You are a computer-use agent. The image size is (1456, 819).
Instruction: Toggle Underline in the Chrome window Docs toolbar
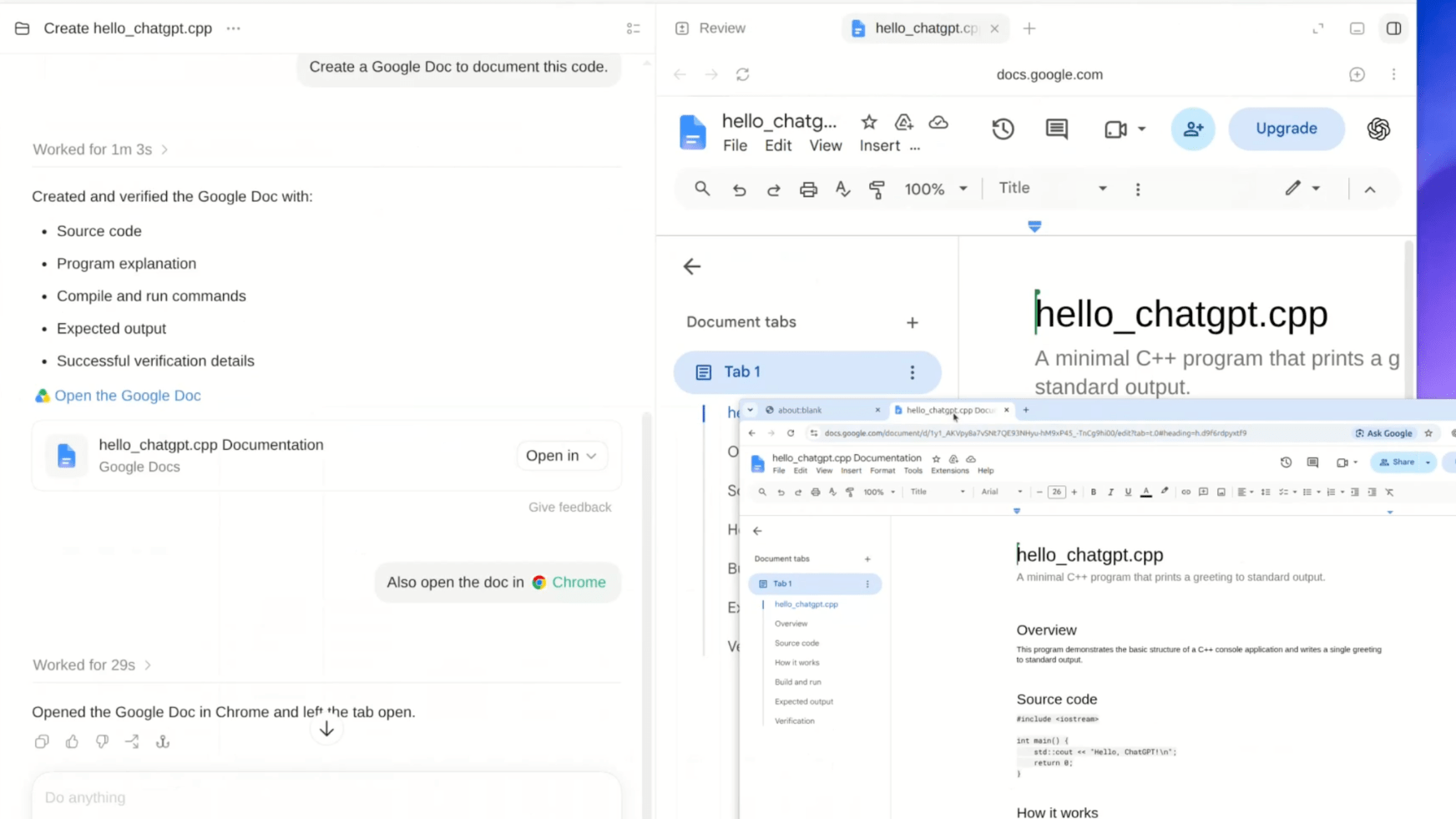click(x=1128, y=492)
